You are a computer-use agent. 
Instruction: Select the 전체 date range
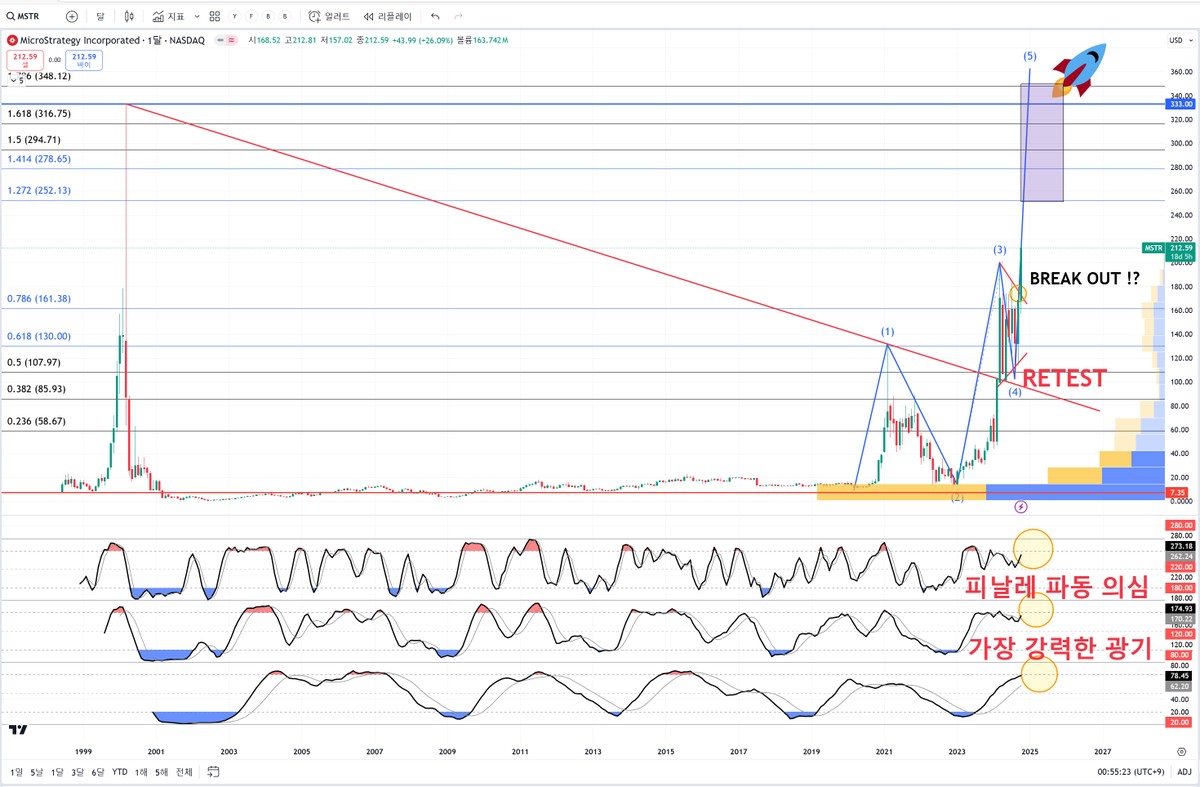tap(184, 772)
